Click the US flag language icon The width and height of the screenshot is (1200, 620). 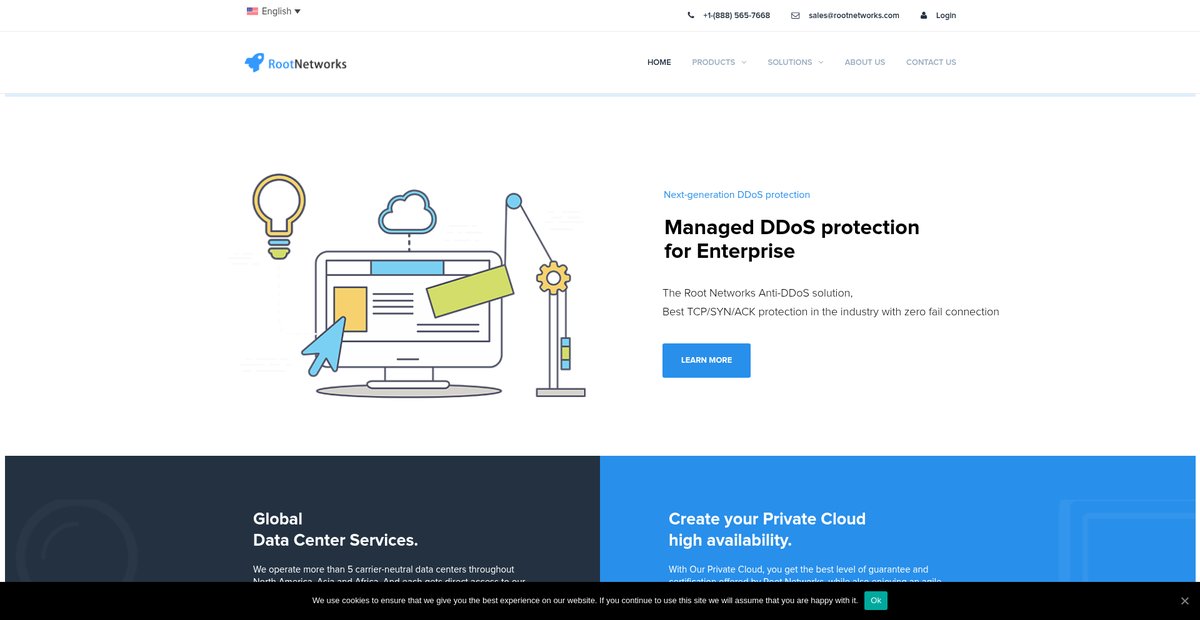(252, 11)
